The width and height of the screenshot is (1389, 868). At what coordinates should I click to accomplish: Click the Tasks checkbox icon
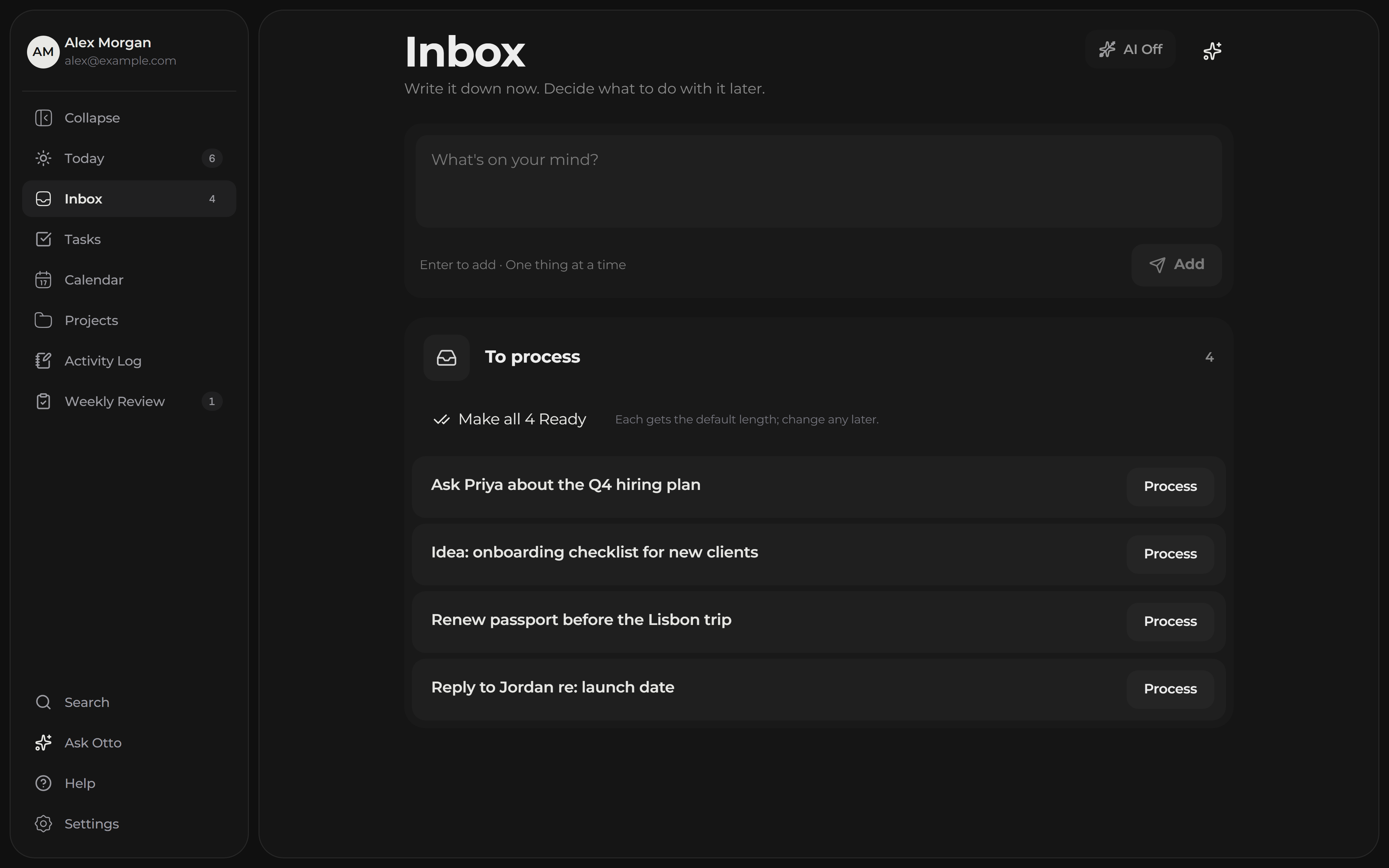pyautogui.click(x=43, y=240)
